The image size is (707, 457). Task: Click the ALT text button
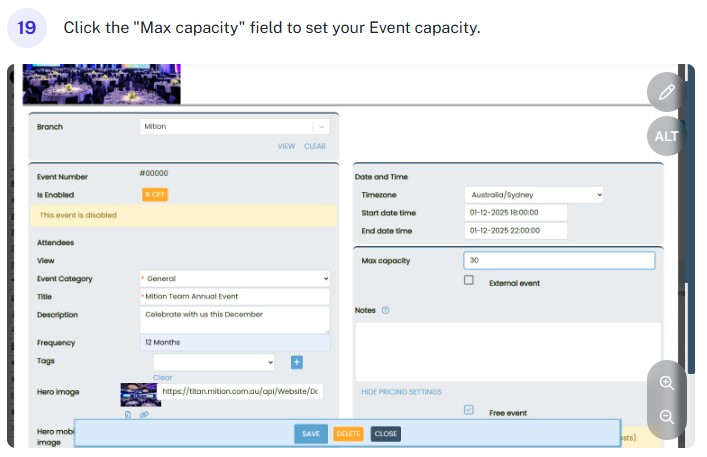pyautogui.click(x=667, y=136)
